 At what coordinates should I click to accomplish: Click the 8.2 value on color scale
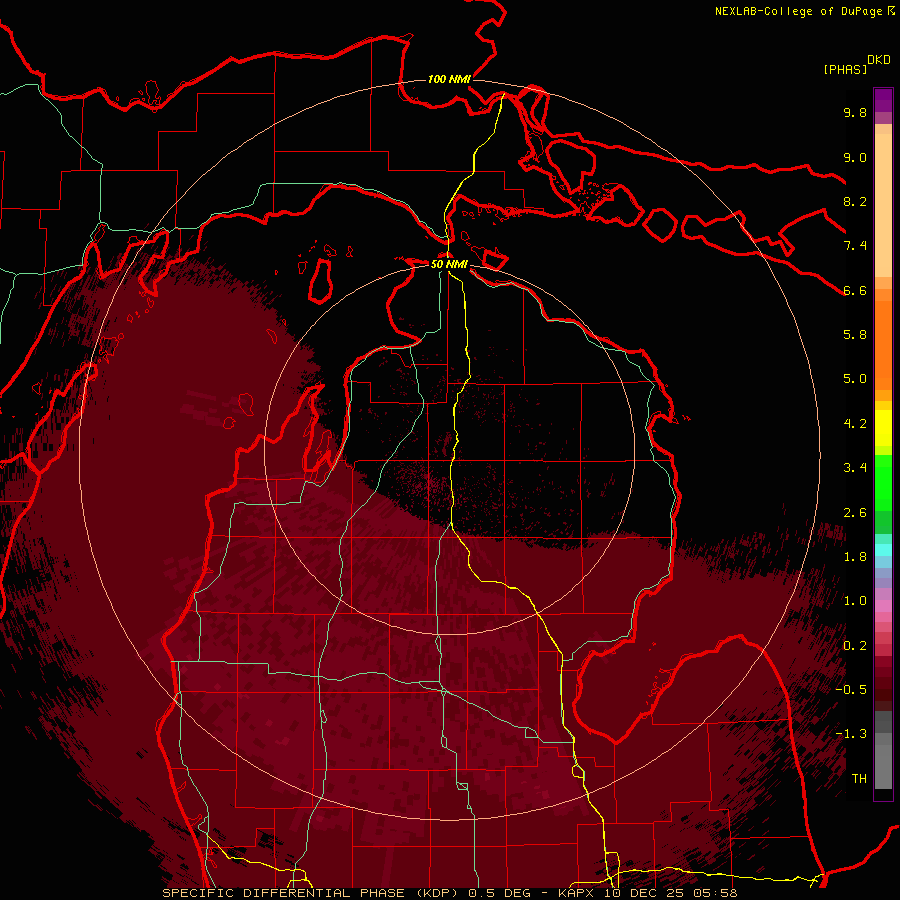855,201
